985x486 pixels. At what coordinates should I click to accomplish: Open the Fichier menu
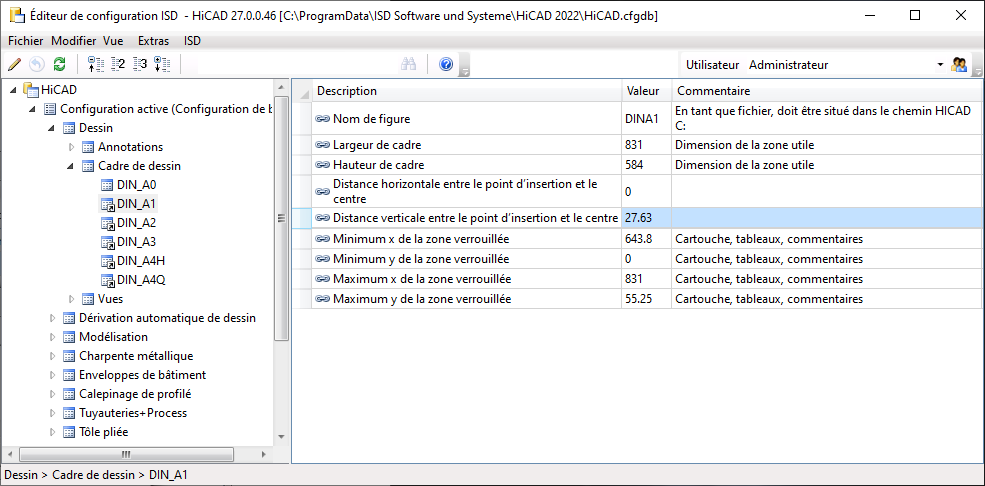click(25, 41)
